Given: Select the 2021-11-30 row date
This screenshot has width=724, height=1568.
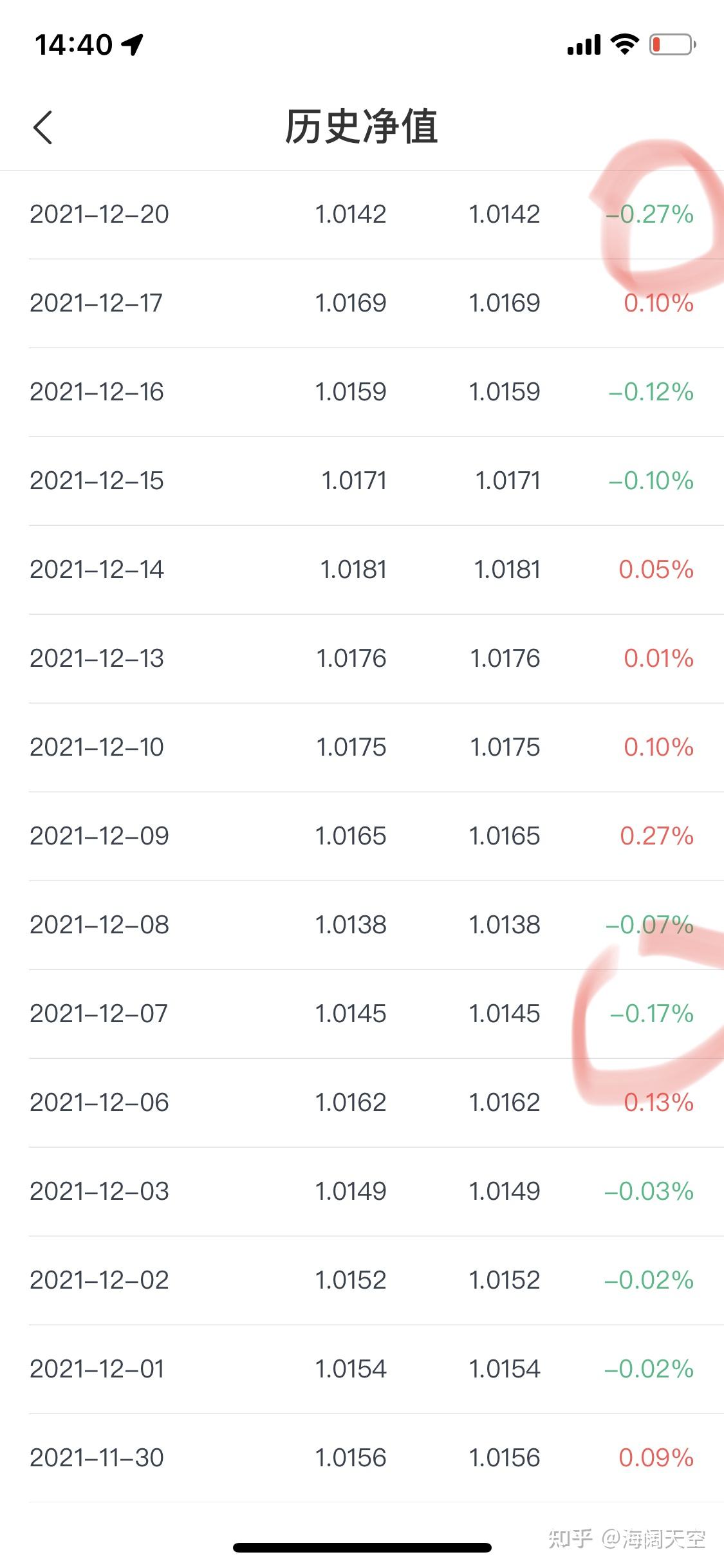Looking at the screenshot, I should 97,1458.
